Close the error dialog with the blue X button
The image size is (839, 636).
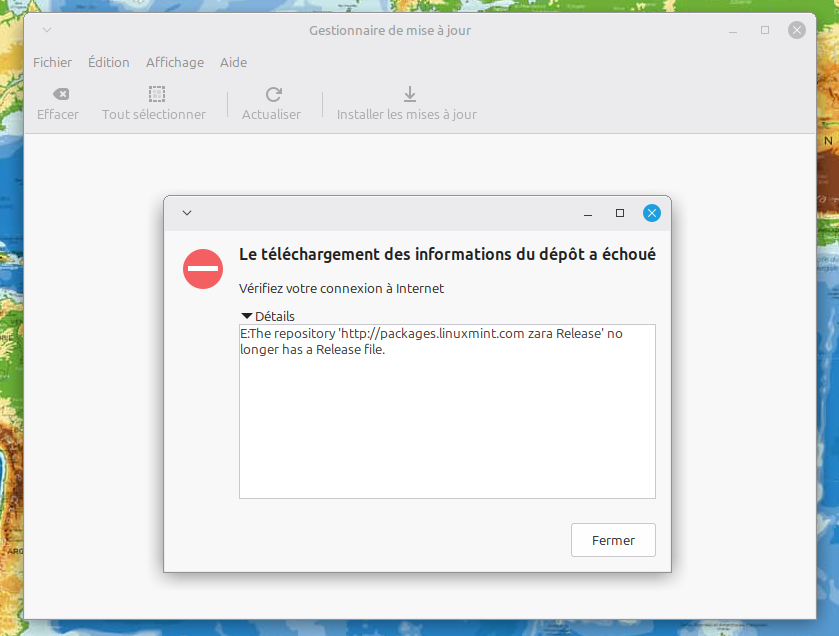click(651, 213)
